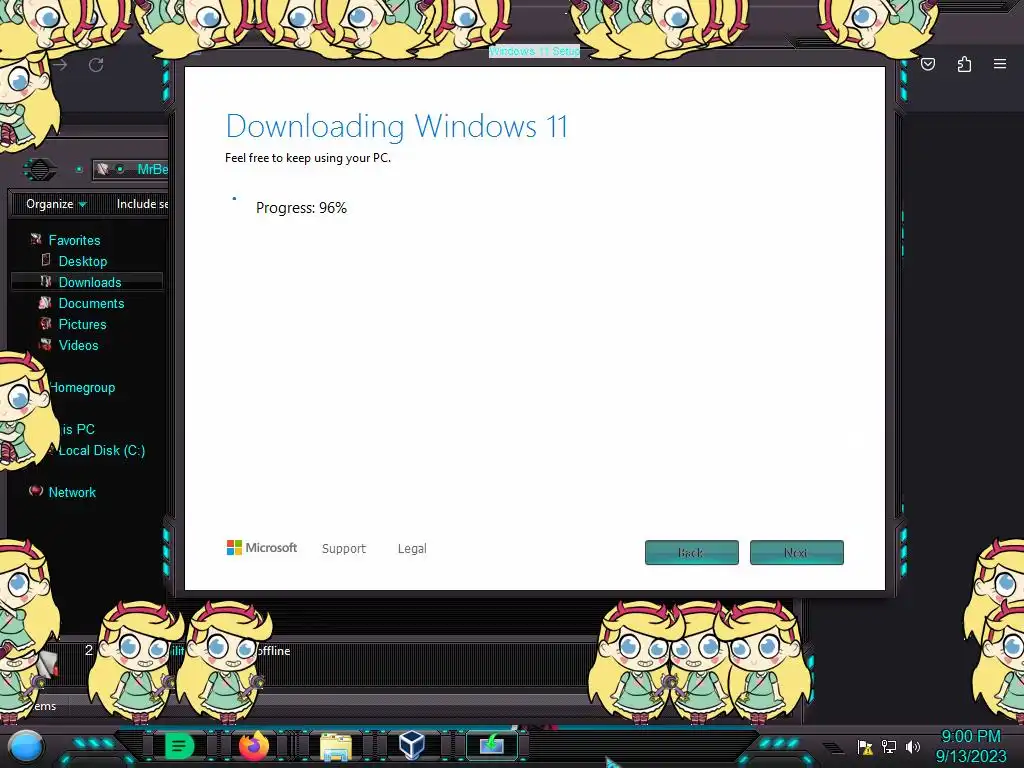The width and height of the screenshot is (1024, 768).
Task: Select Network in the Explorer sidebar
Action: pos(72,492)
